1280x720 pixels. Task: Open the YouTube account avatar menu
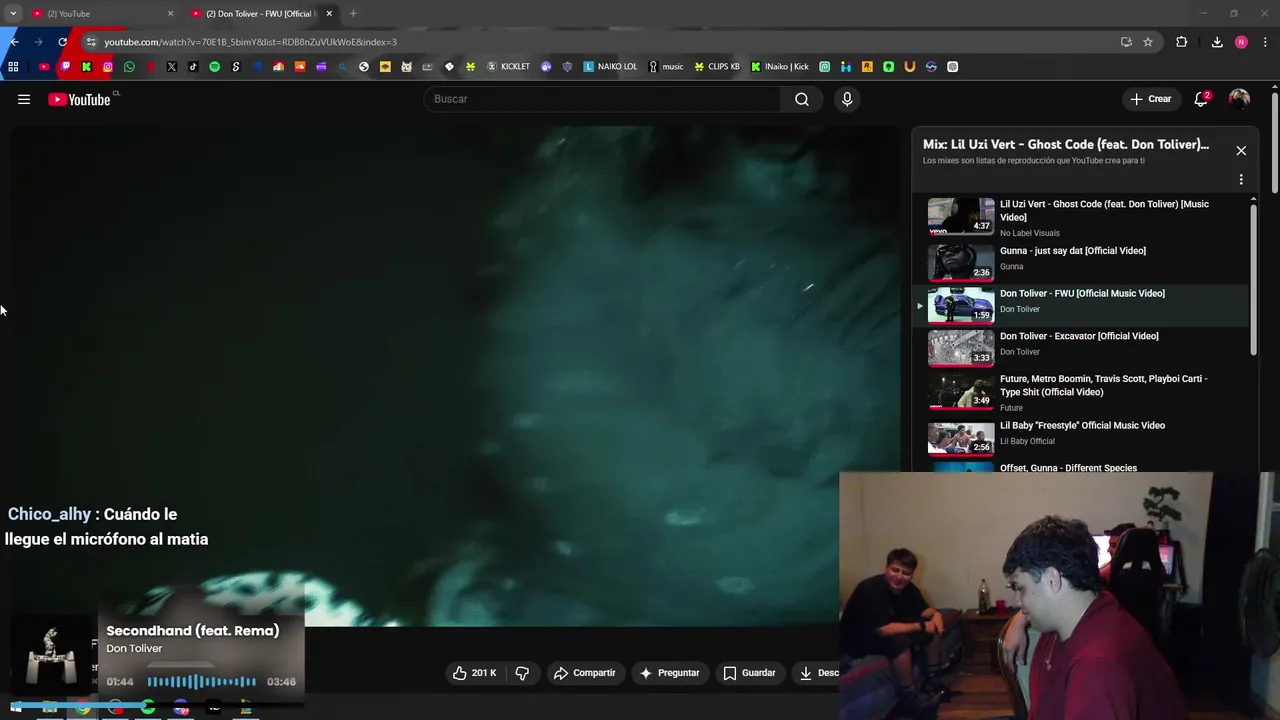click(x=1239, y=99)
